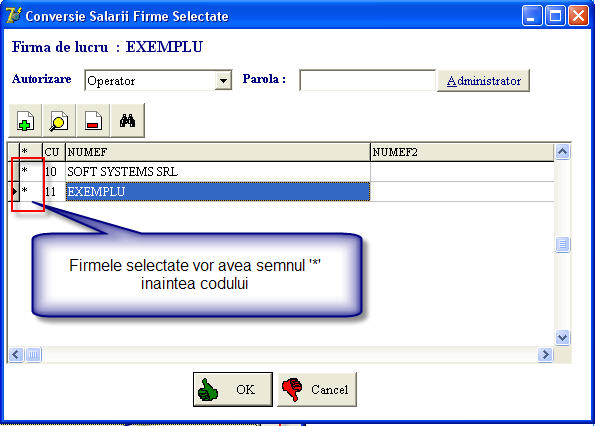Click the grid scroll up arrow
This screenshot has width=595, height=426.
562,152
